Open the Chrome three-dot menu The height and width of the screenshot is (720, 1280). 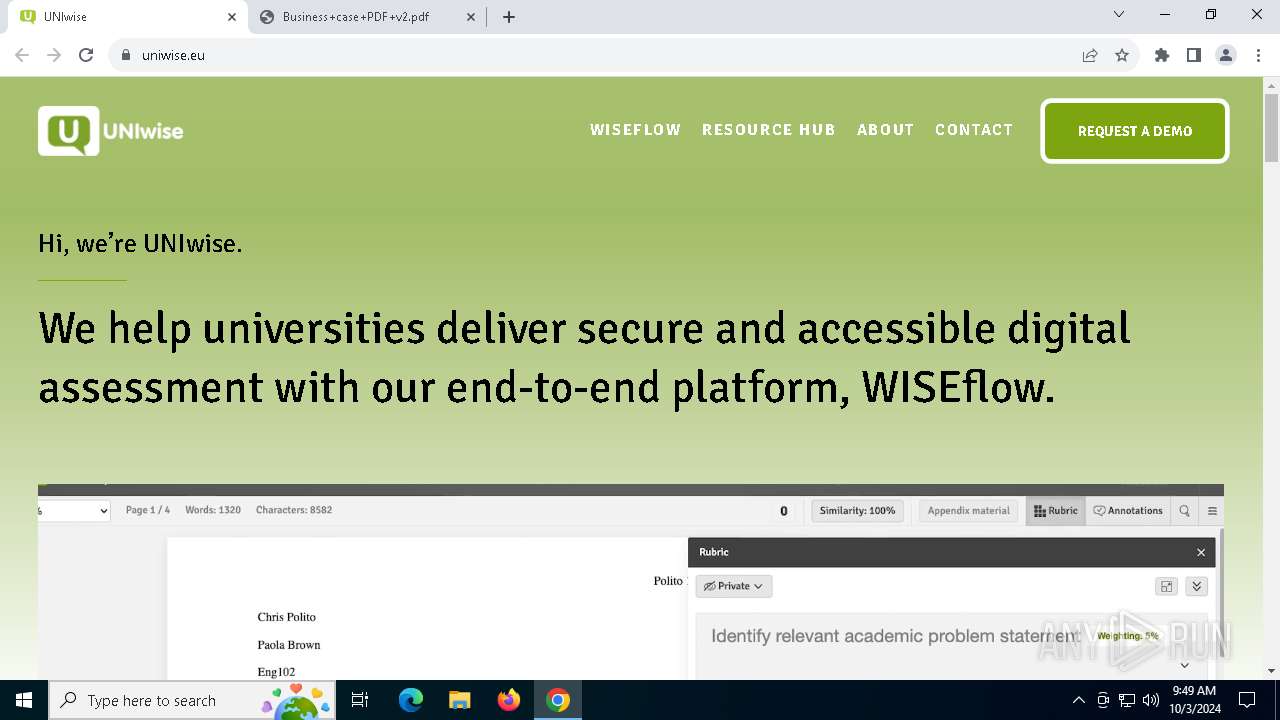[x=1258, y=55]
